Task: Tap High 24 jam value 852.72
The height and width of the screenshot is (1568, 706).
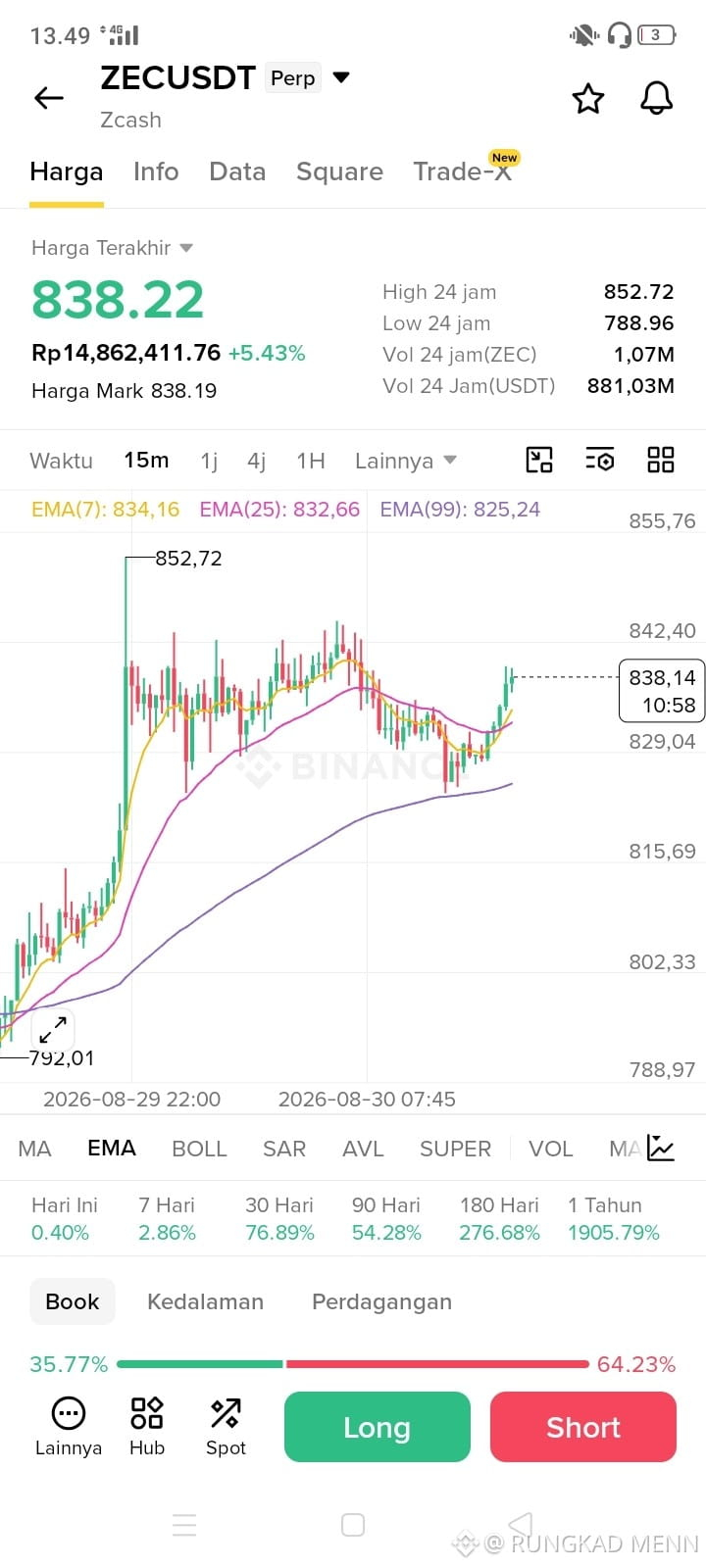Action: click(x=638, y=292)
